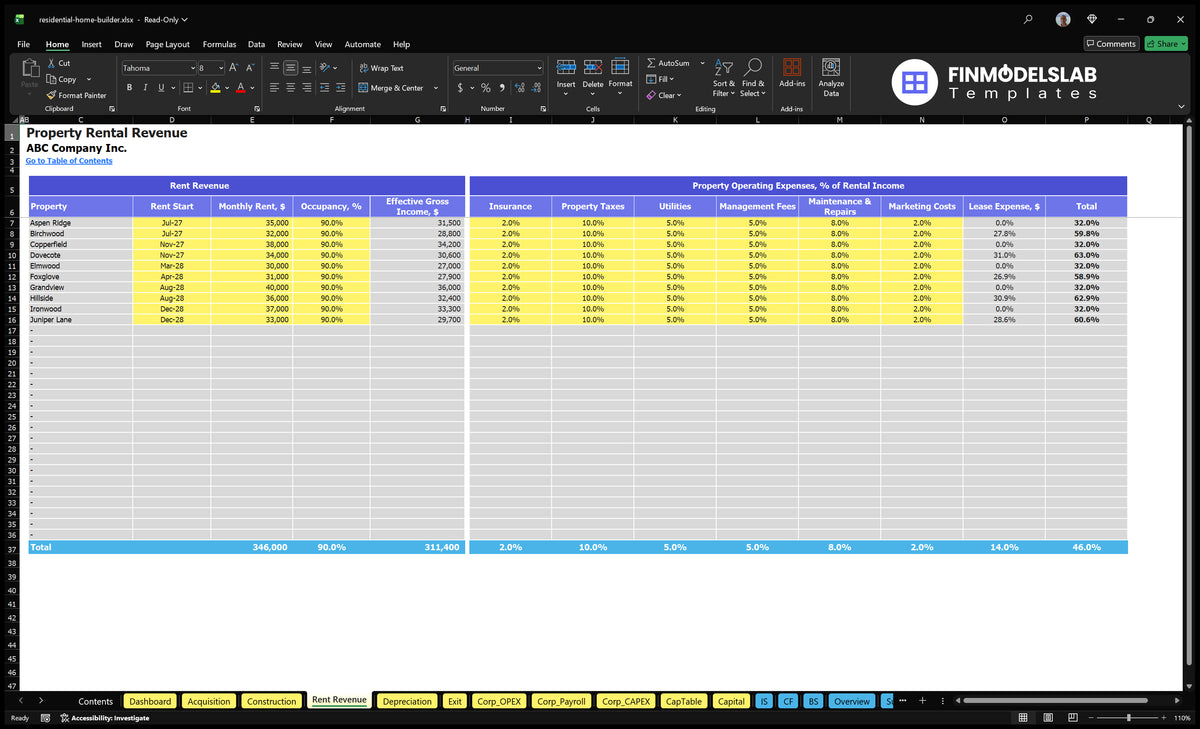Adjust the zoom slider in status bar
Viewport: 1200px width, 729px height.
(x=1129, y=717)
